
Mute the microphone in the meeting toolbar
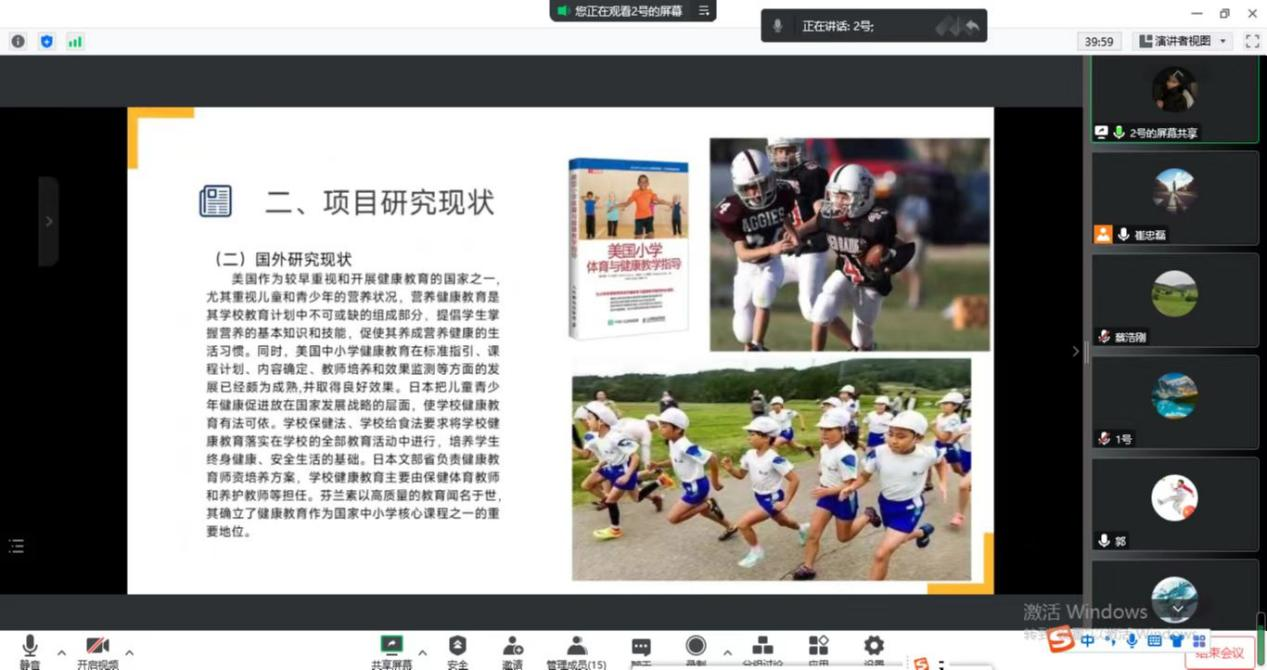tap(30, 648)
